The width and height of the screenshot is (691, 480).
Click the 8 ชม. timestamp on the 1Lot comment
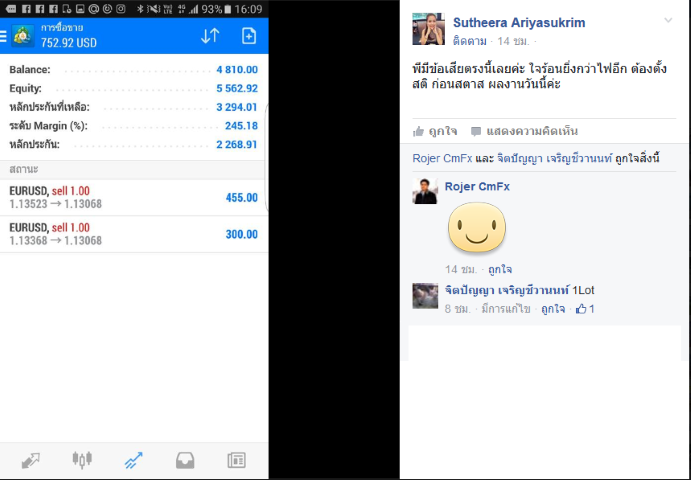tap(457, 309)
